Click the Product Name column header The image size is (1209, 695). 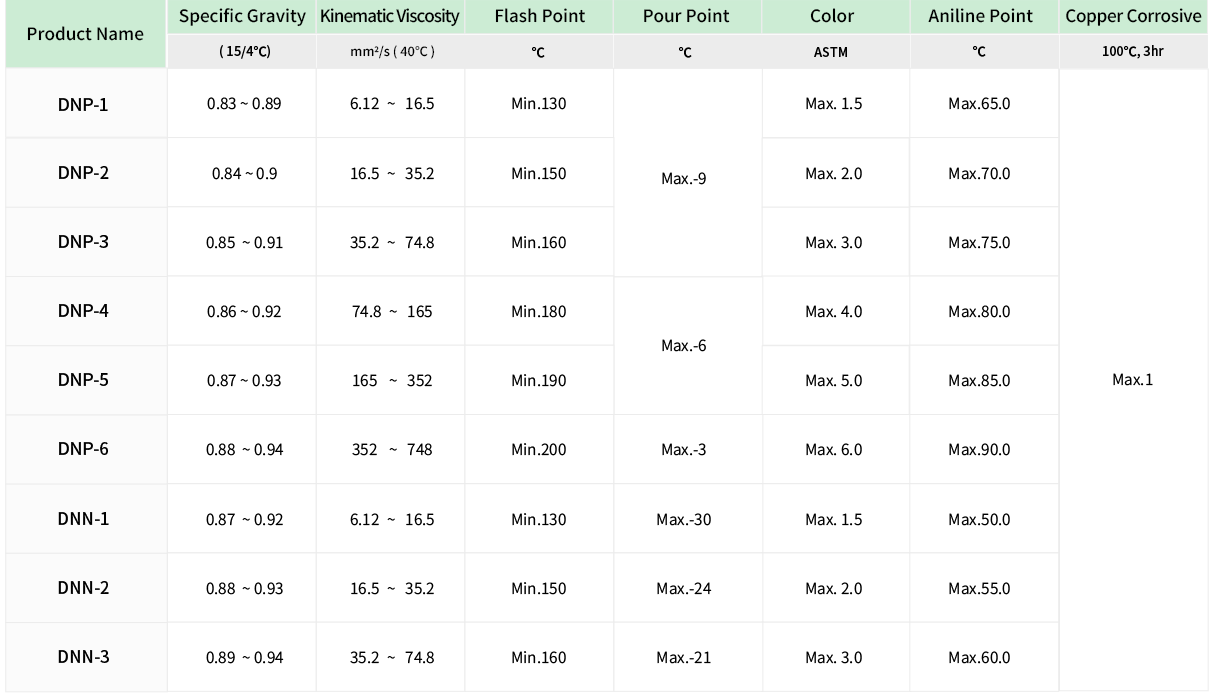[x=85, y=34]
